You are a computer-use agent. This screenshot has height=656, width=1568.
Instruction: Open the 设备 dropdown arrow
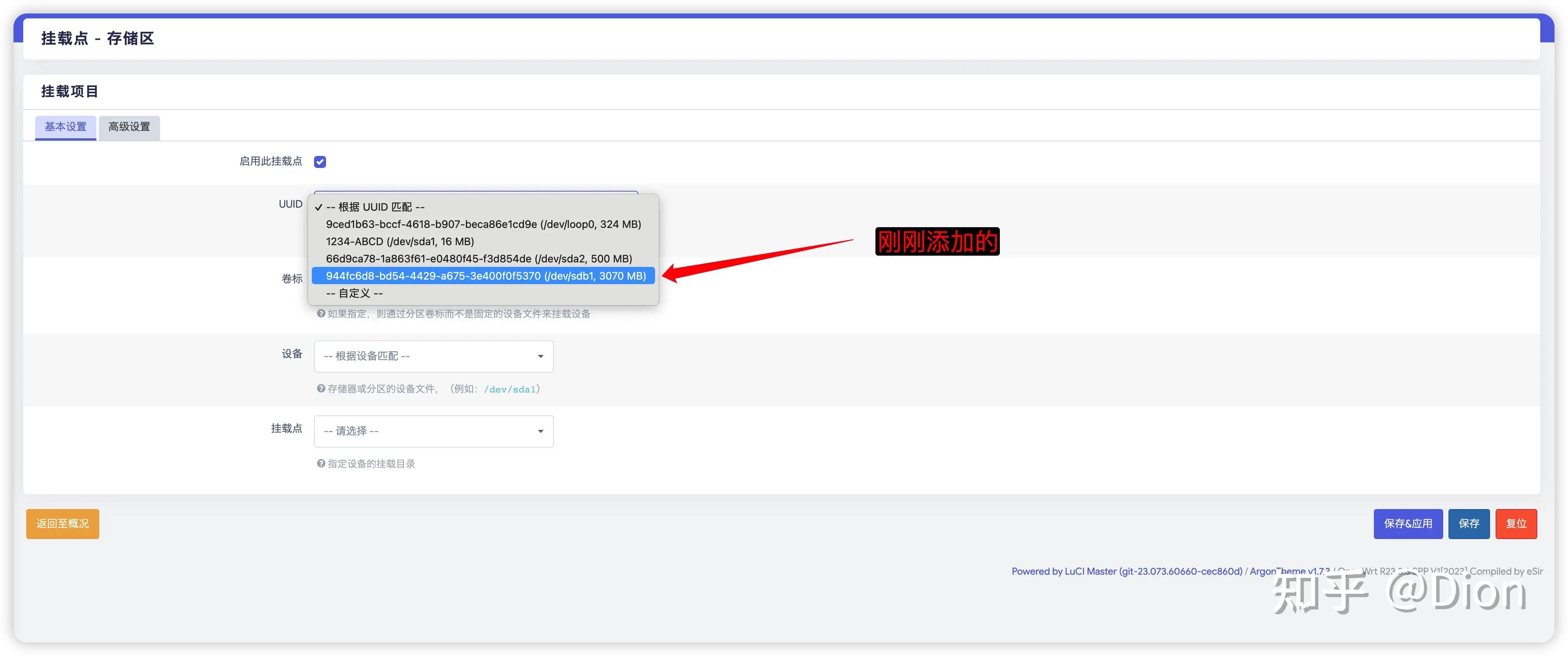[540, 356]
